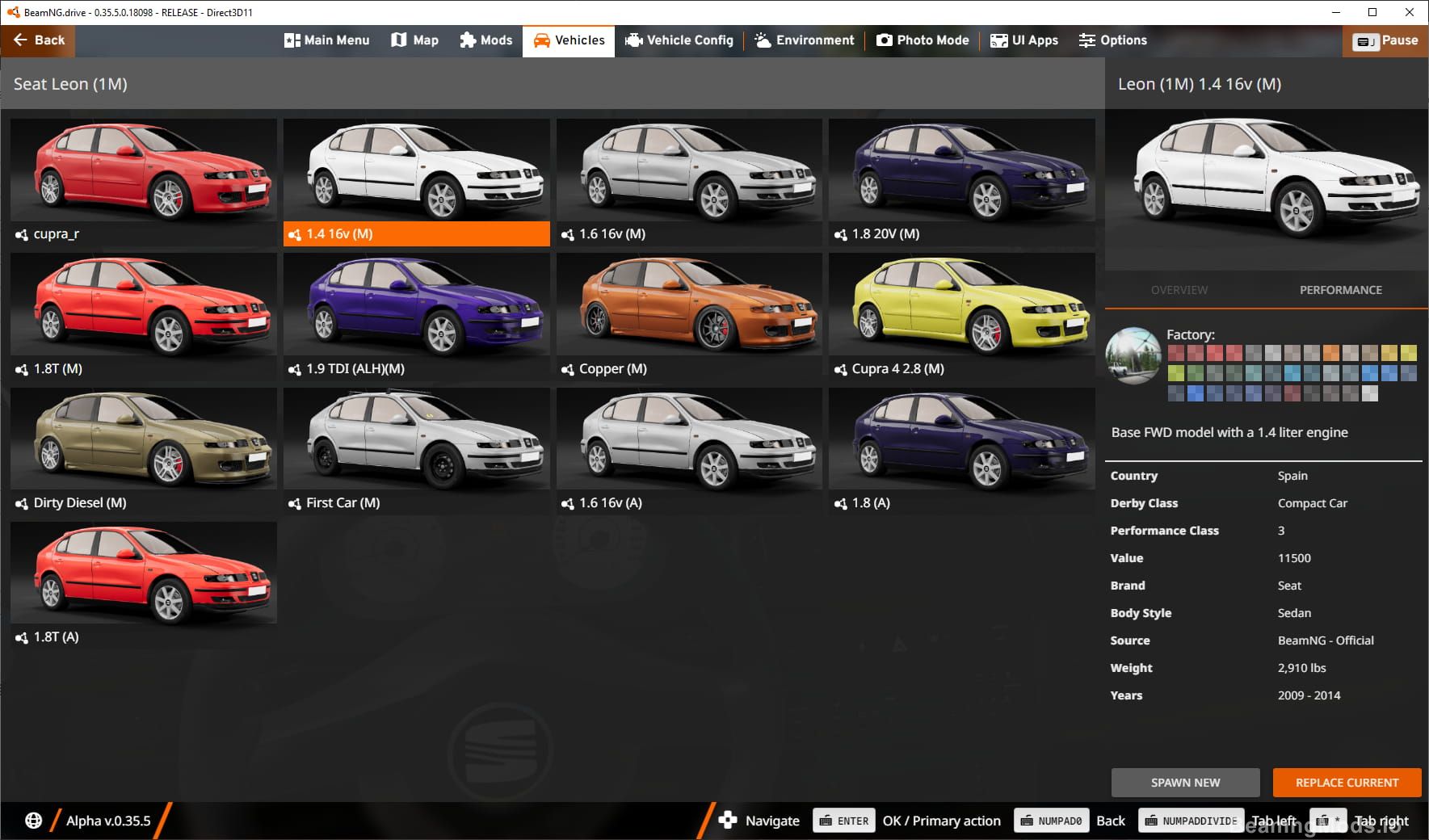Screen dimensions: 1429x840
Task: Click the Navigate d-pad icon
Action: 727,820
